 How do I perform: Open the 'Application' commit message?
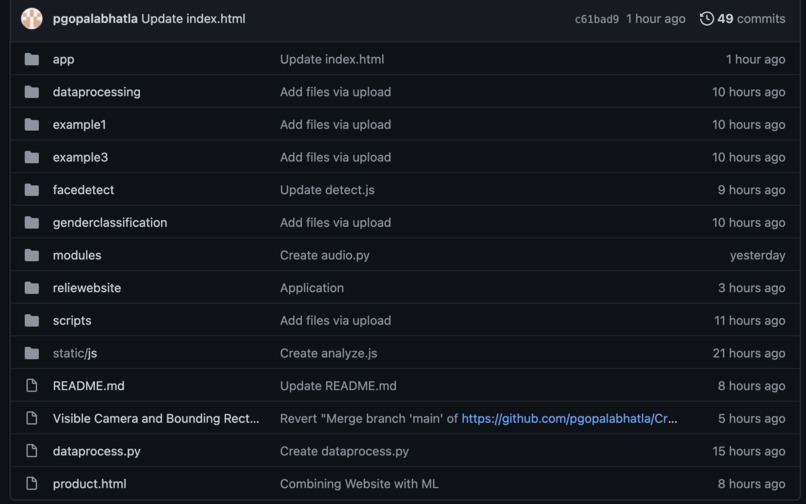pyautogui.click(x=312, y=288)
